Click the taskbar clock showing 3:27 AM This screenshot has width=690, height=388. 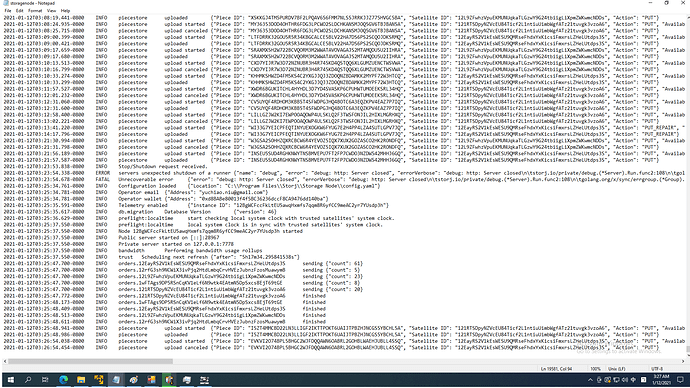click(661, 380)
